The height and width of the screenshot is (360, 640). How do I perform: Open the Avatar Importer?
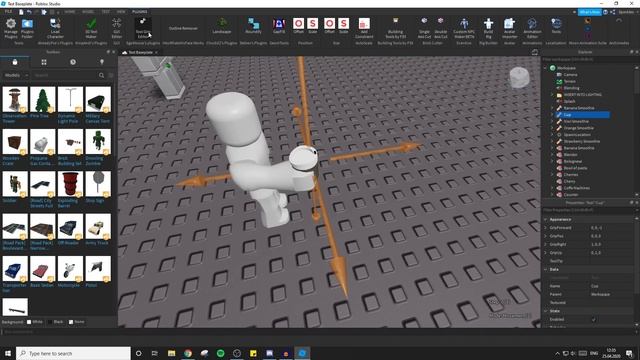click(509, 28)
